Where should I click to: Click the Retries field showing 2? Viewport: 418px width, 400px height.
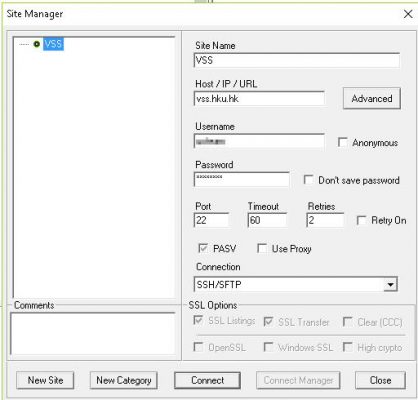point(325,220)
